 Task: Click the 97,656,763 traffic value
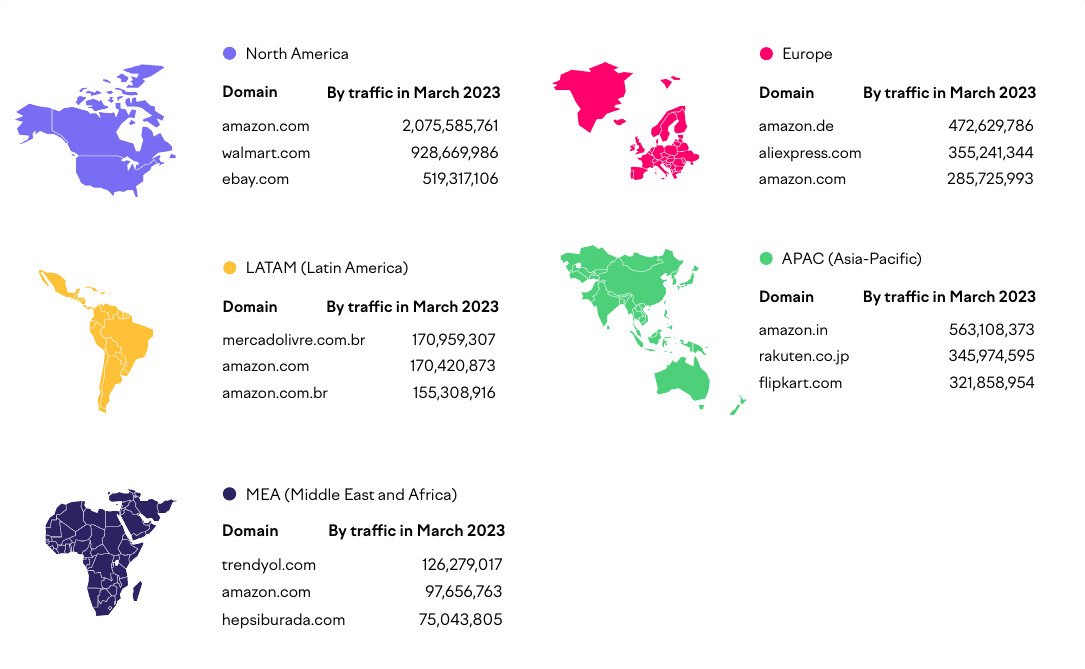tap(464, 592)
